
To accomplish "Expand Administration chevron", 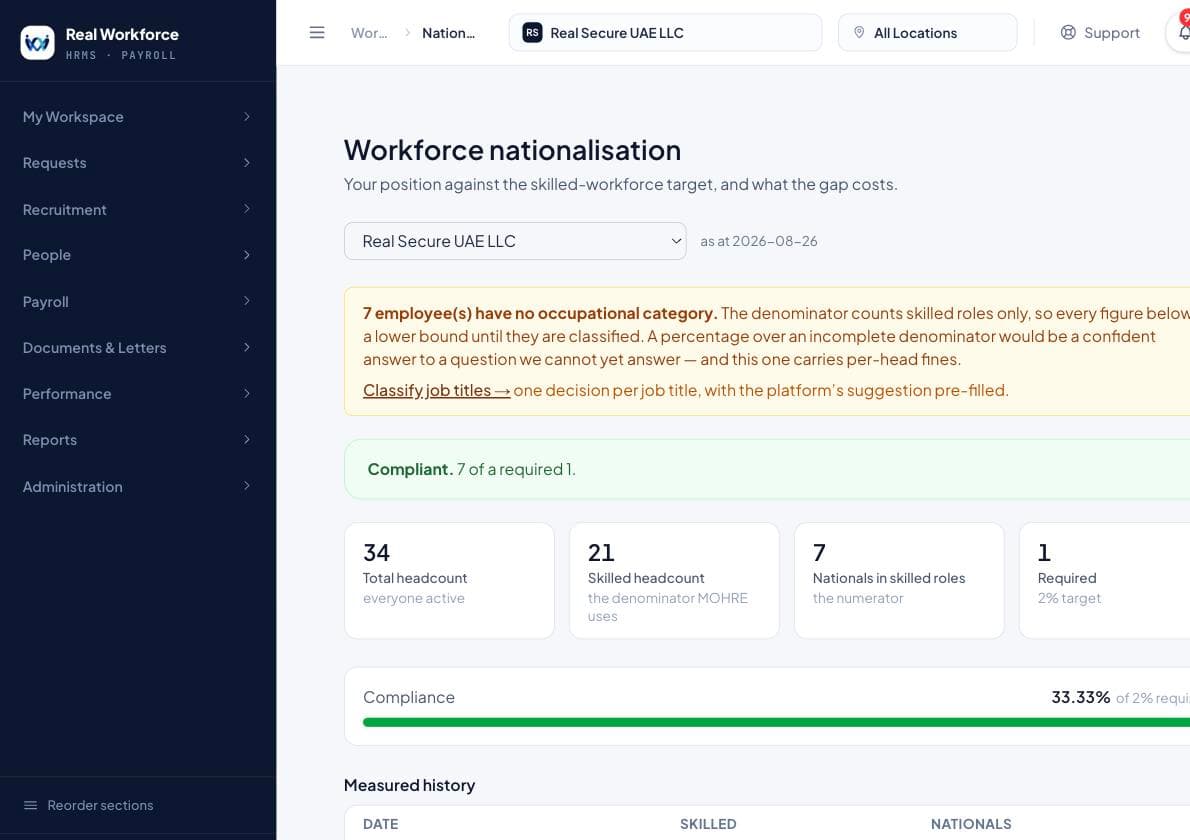I will tap(247, 486).
